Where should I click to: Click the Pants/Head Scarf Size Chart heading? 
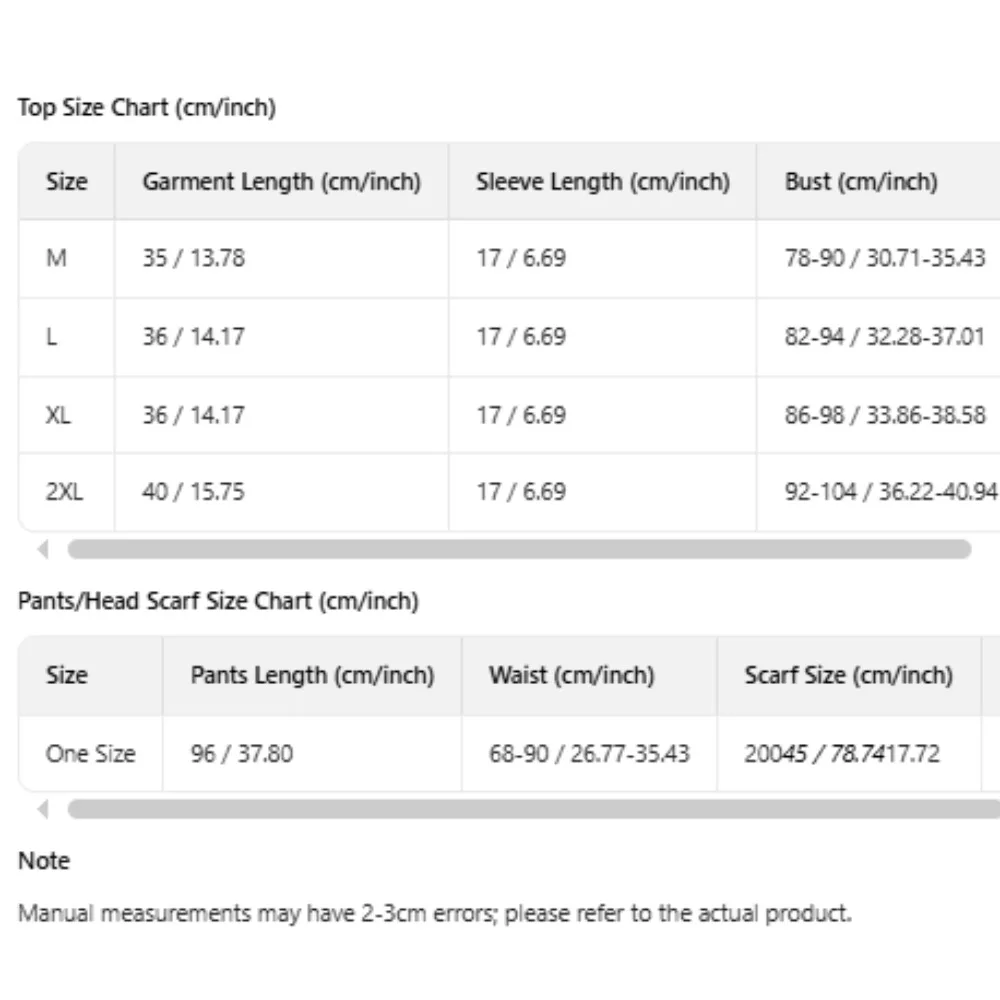pyautogui.click(x=218, y=601)
